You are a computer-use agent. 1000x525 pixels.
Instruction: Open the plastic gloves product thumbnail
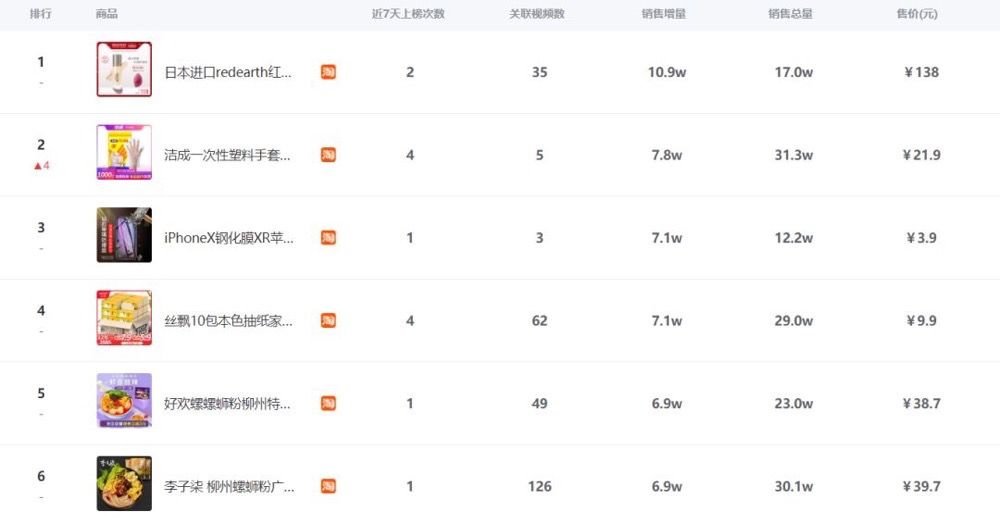(124, 152)
